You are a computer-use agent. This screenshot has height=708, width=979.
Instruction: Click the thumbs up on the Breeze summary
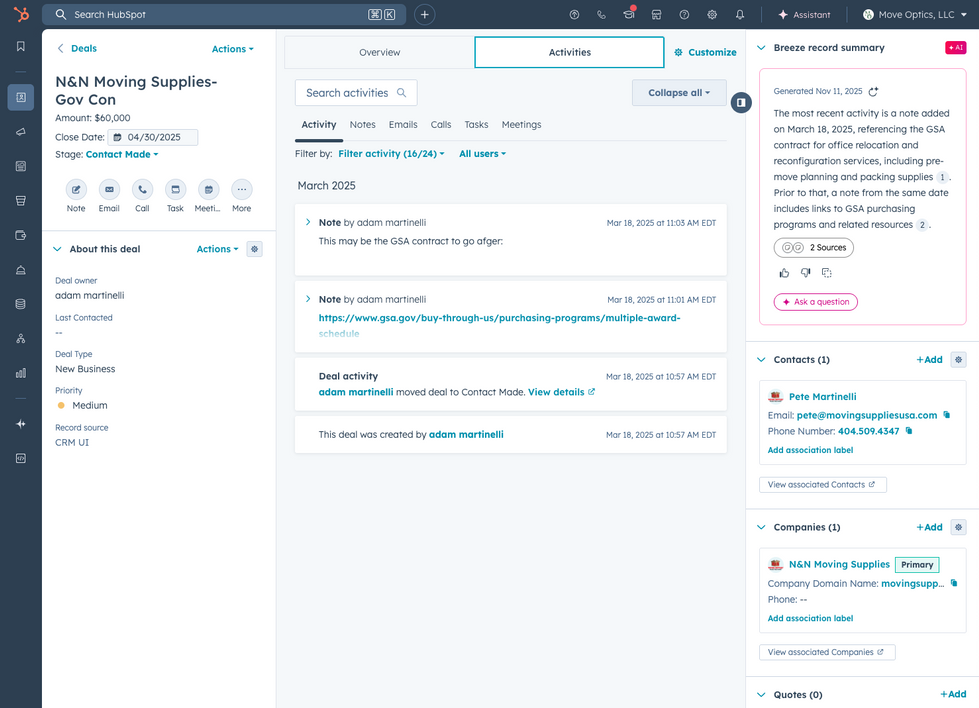coord(784,273)
